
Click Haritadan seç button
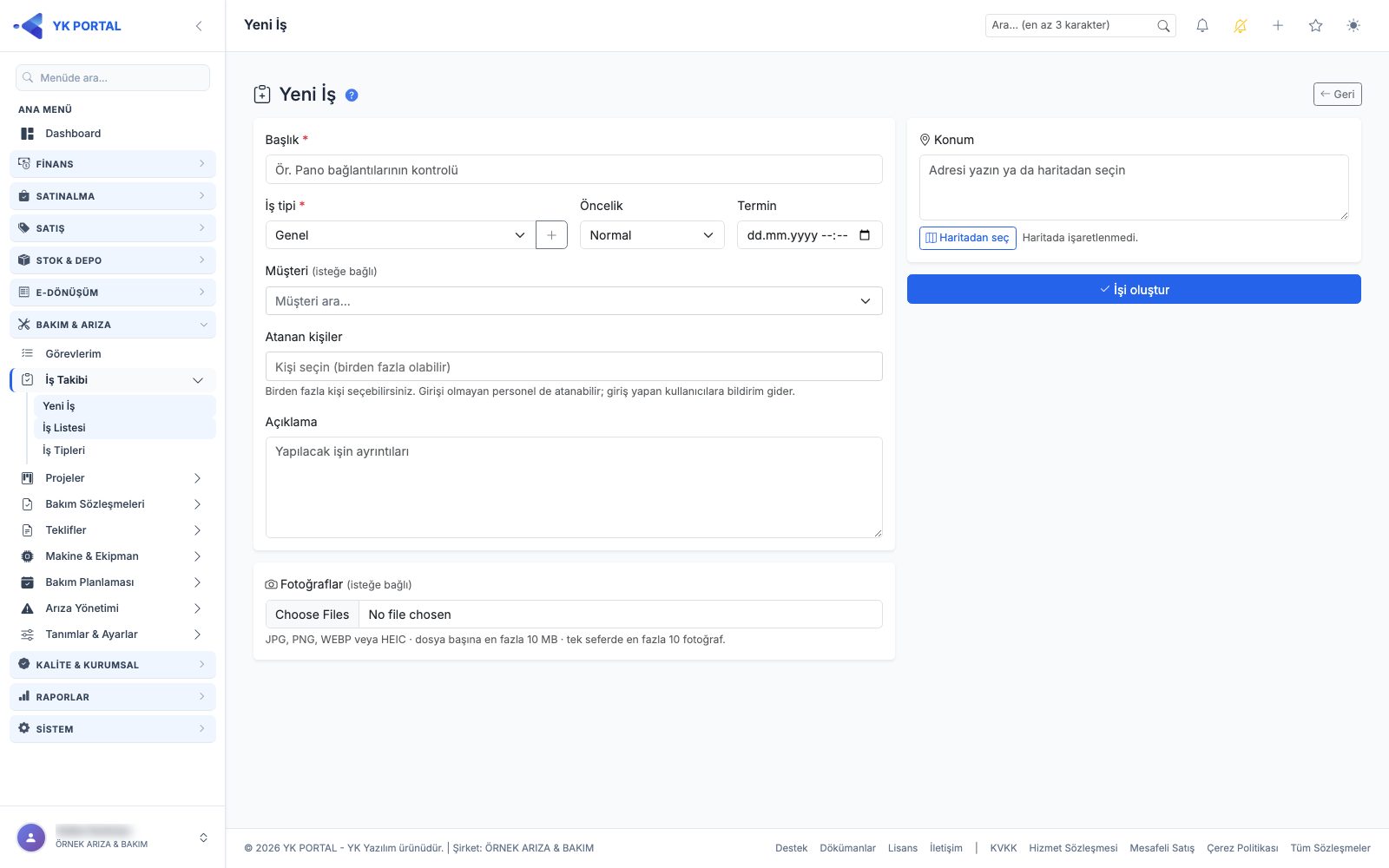(967, 238)
